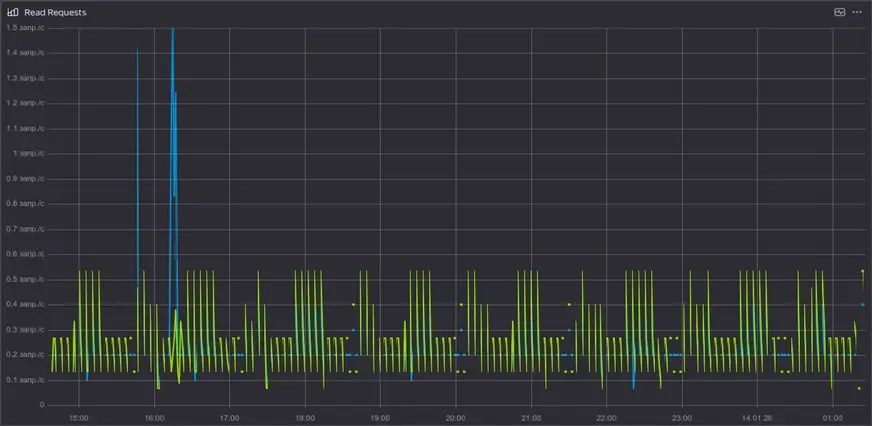This screenshot has width=872, height=426.
Task: Click the 1.3 y-axis label
Action: point(26,78)
